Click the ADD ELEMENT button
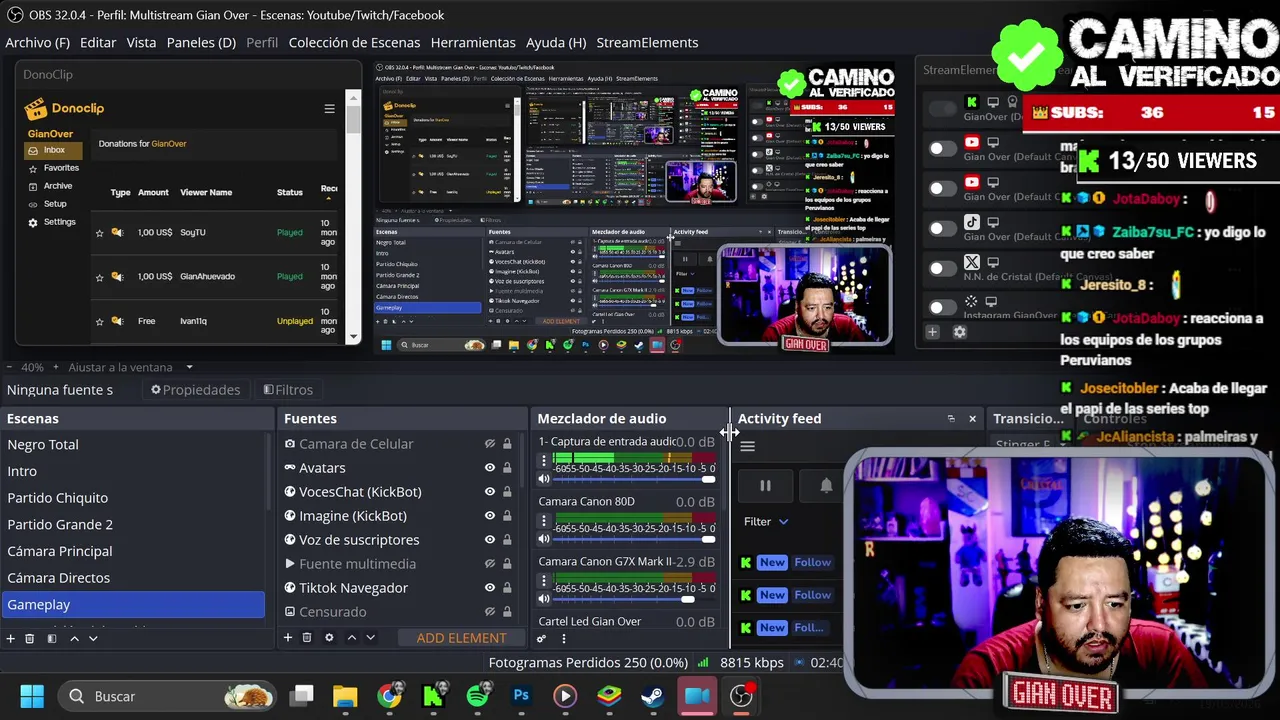 point(461,638)
